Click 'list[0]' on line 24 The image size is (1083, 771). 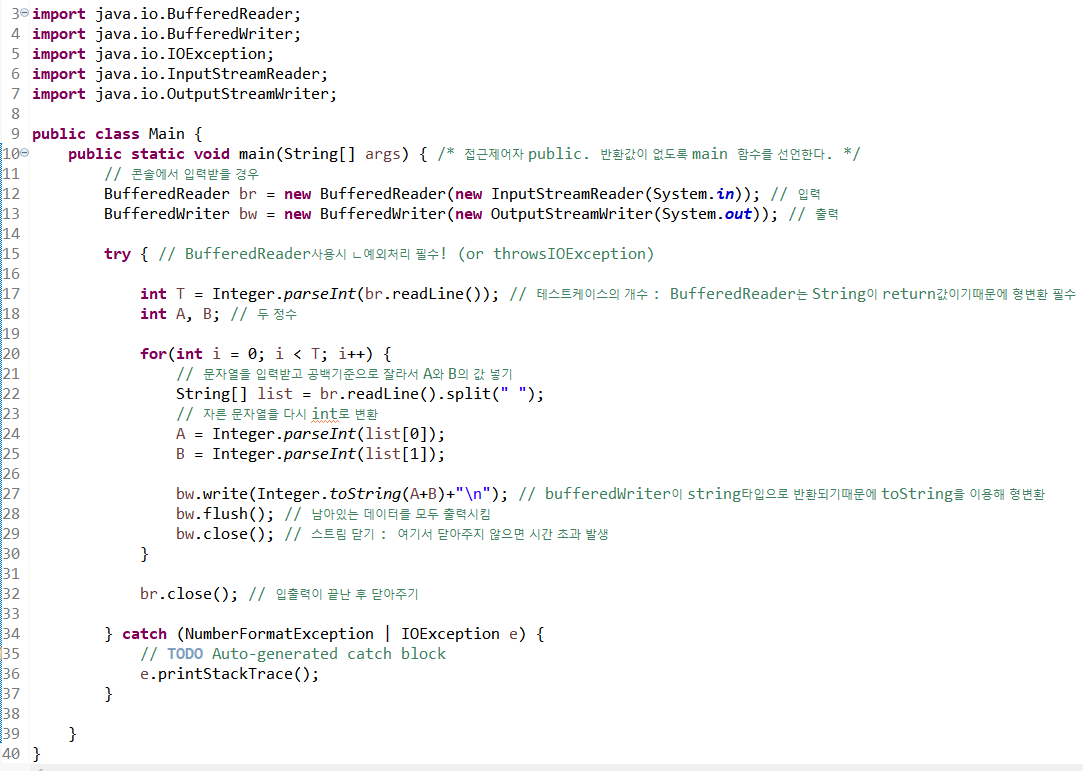tap(396, 435)
